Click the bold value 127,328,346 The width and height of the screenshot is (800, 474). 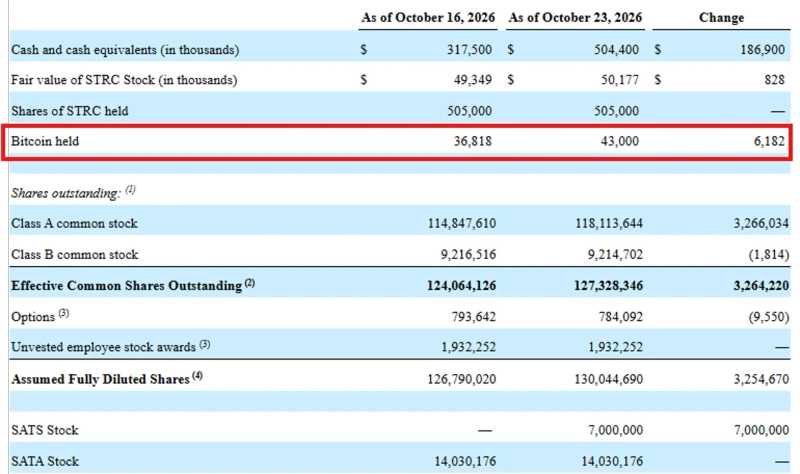[x=609, y=286]
